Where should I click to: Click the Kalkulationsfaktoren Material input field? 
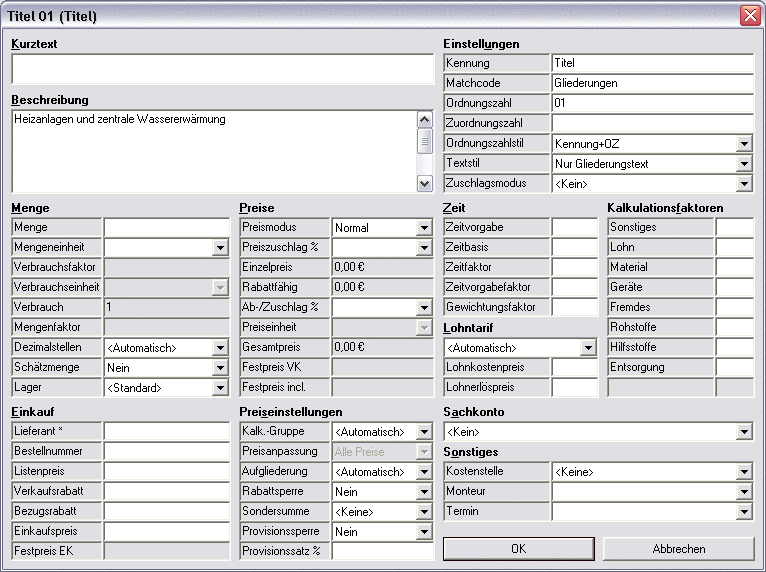coord(735,267)
